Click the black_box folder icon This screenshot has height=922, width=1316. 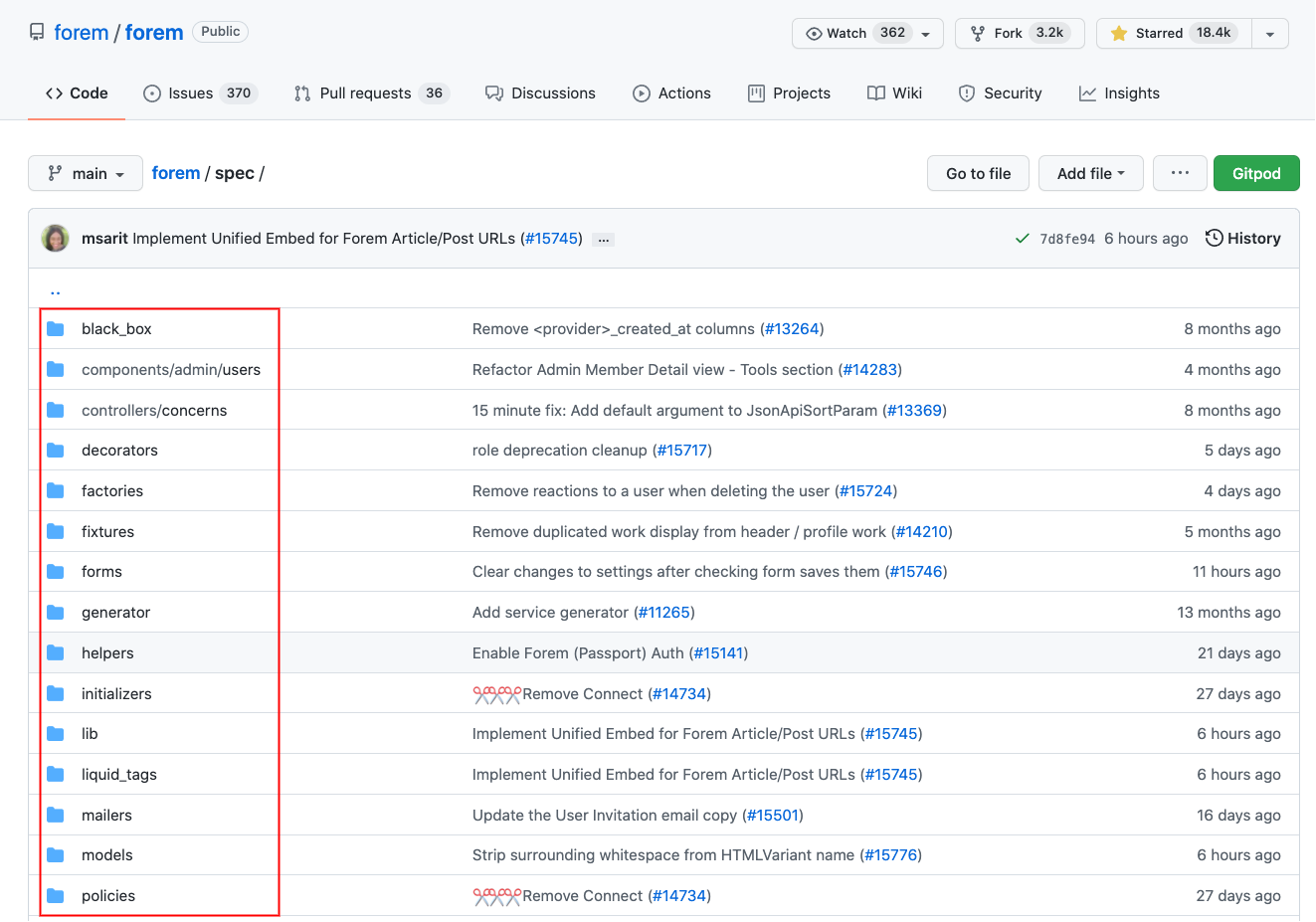click(x=56, y=329)
